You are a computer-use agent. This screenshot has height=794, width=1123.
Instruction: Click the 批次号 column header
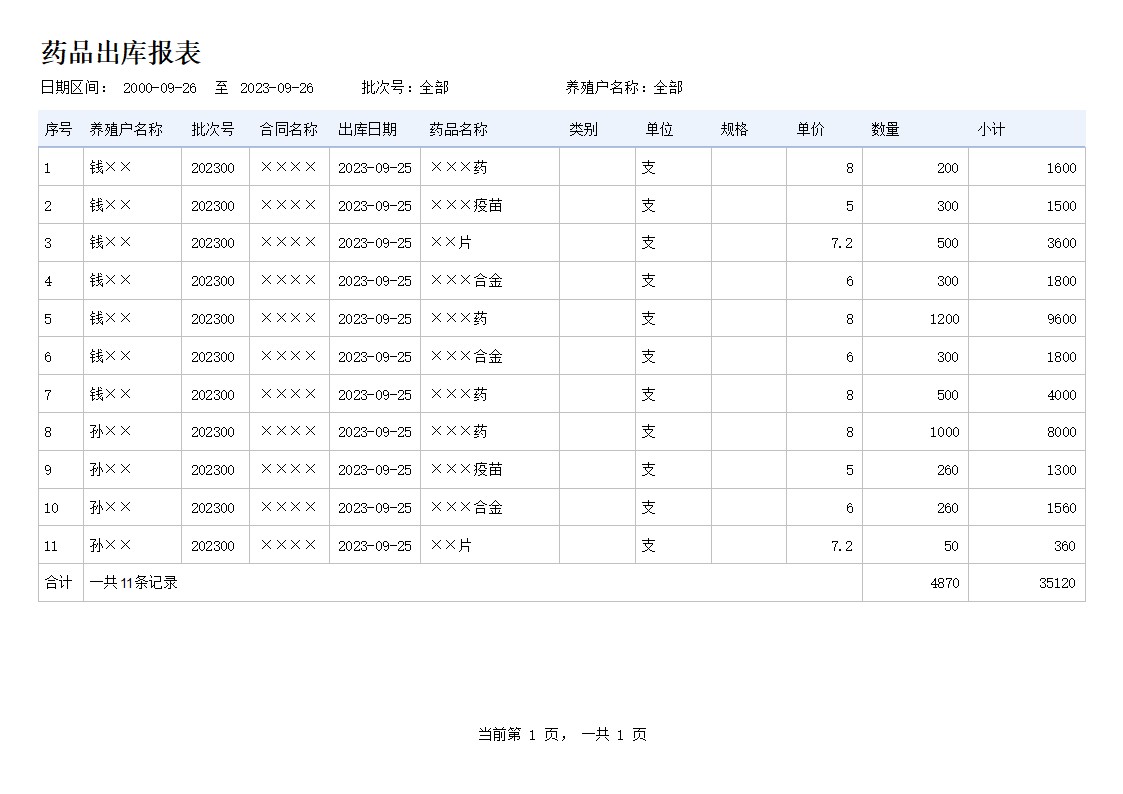tap(213, 130)
